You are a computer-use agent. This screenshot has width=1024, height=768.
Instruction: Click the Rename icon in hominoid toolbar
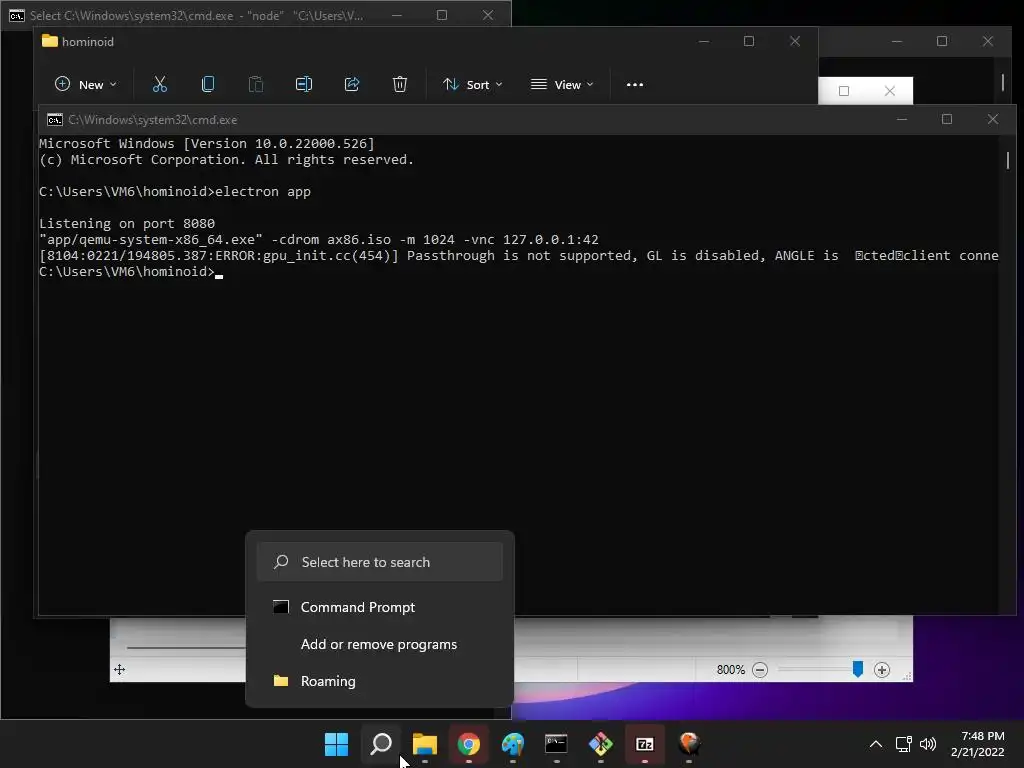tap(304, 84)
